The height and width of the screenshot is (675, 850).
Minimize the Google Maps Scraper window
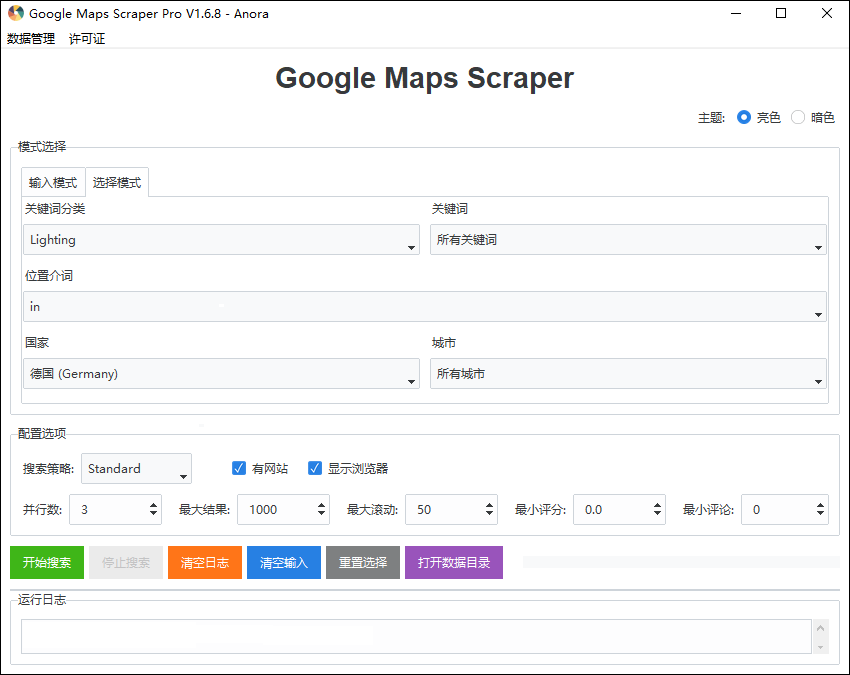coord(736,14)
